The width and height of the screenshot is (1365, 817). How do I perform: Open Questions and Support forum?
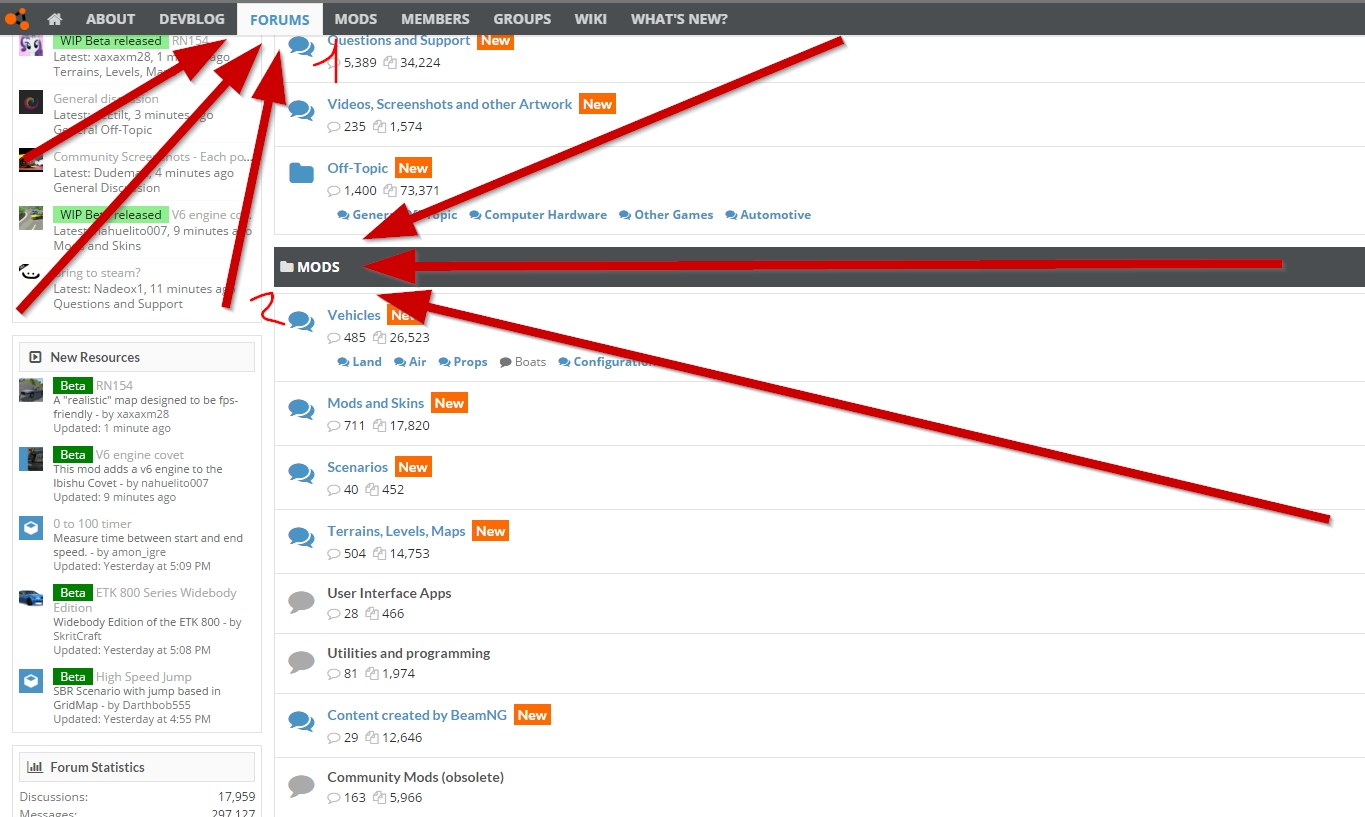click(x=398, y=40)
